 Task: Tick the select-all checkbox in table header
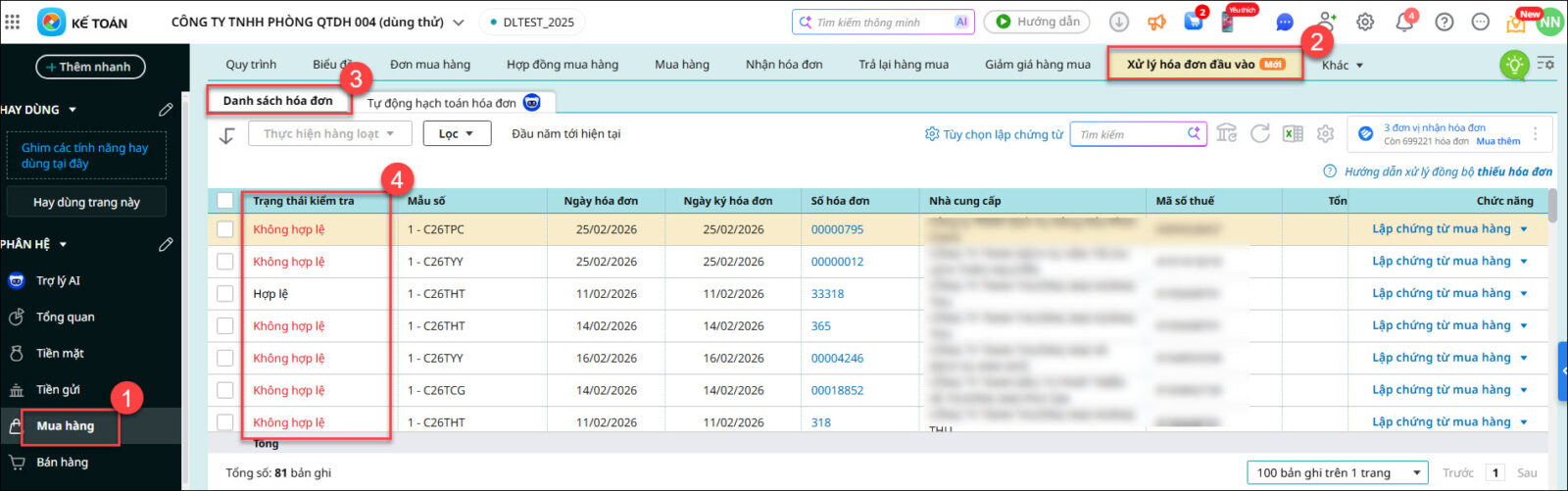point(225,201)
